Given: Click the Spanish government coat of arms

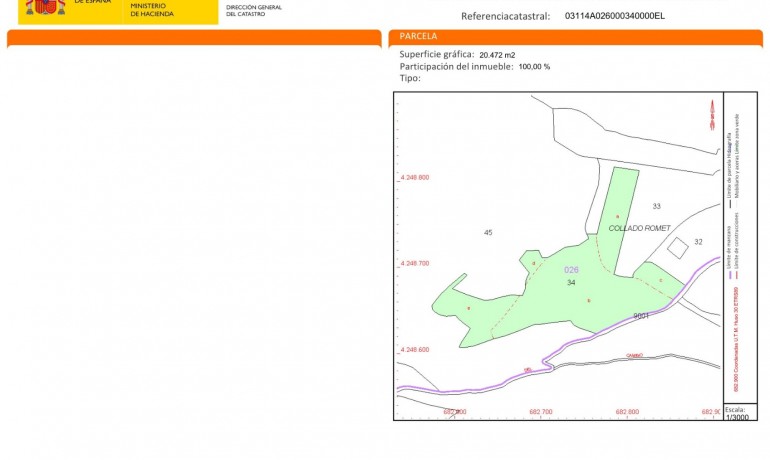Looking at the screenshot, I should [45, 7].
